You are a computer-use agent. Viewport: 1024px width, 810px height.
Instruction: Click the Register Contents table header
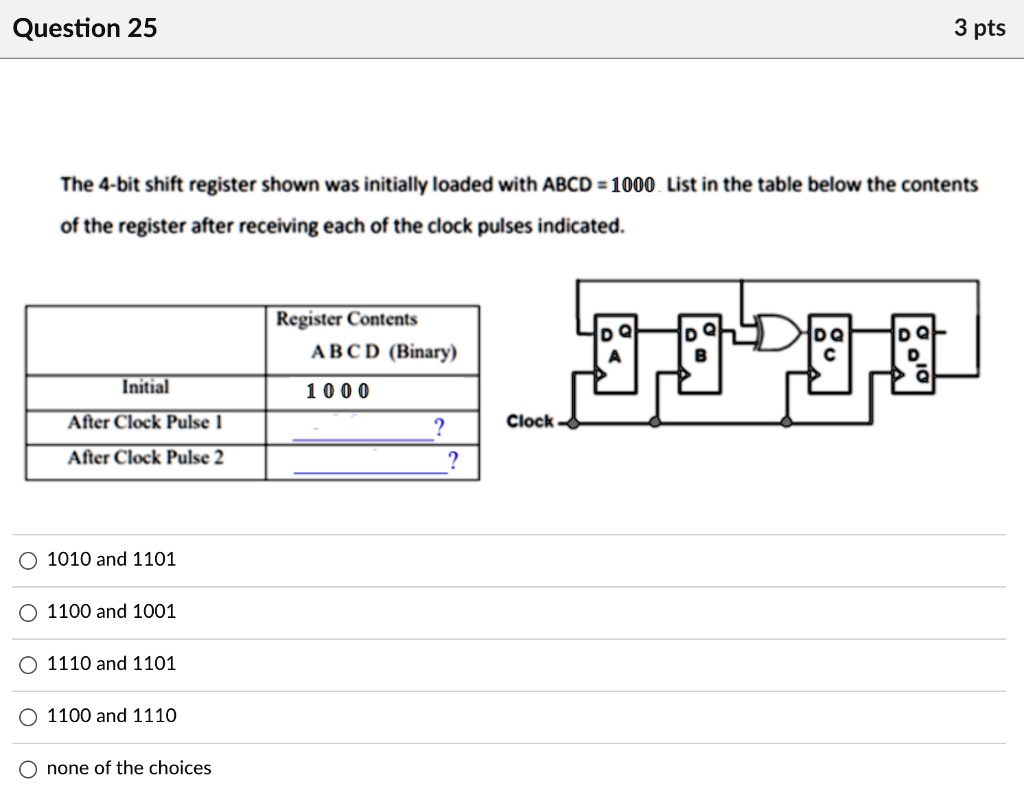pyautogui.click(x=345, y=319)
